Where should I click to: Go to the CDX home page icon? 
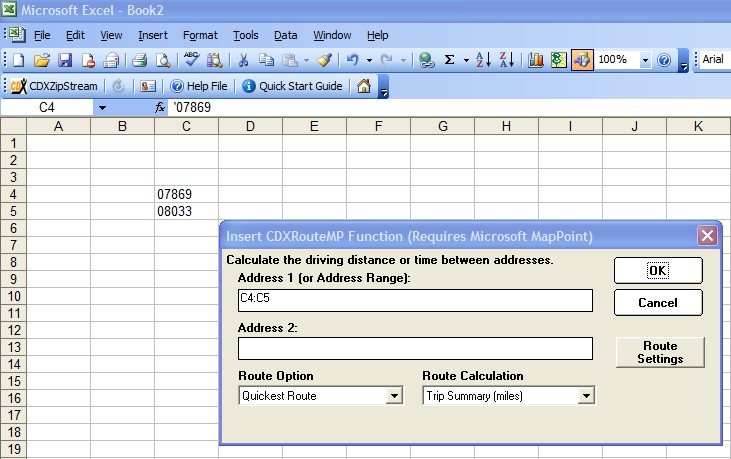tap(364, 86)
